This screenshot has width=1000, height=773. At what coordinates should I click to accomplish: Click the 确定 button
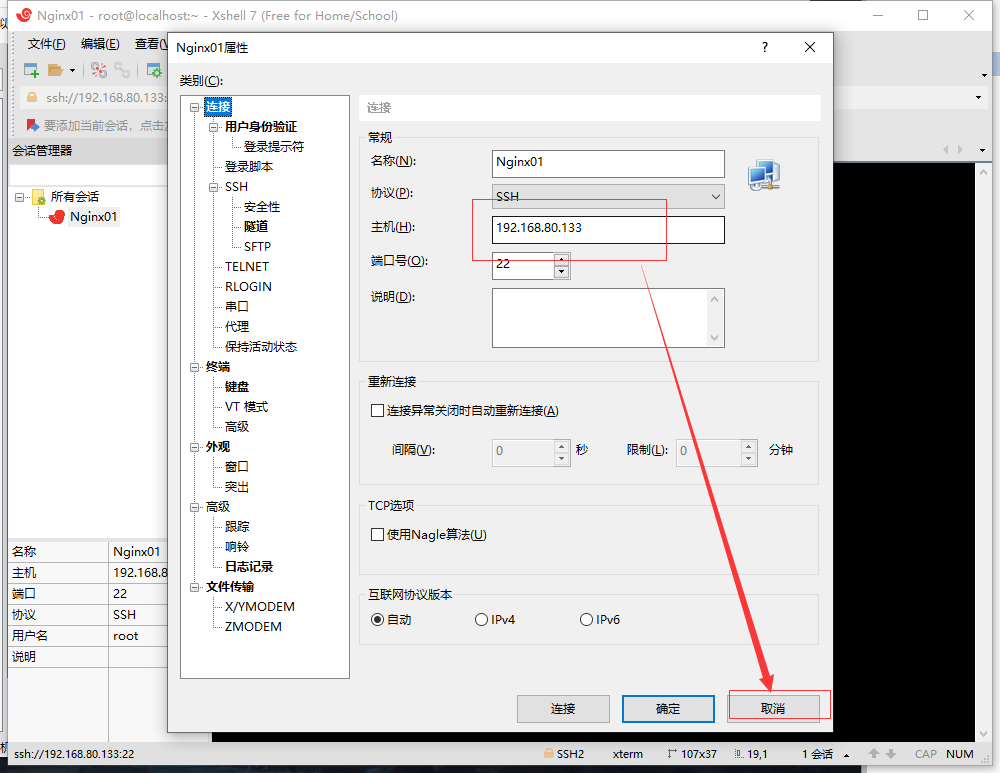(668, 709)
